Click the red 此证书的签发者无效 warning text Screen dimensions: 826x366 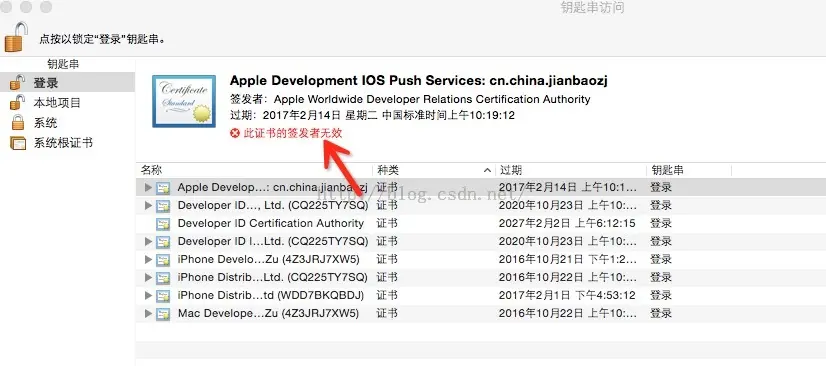(x=292, y=133)
